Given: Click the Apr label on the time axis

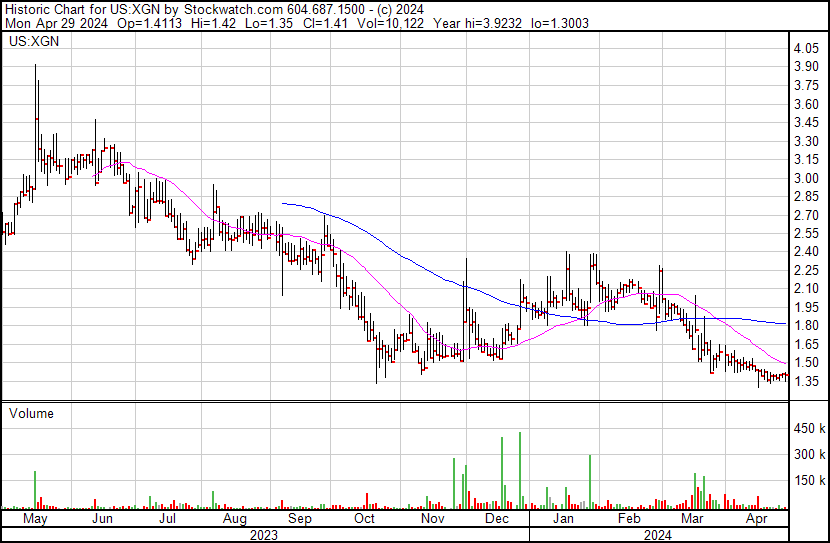Looking at the screenshot, I should coord(758,520).
